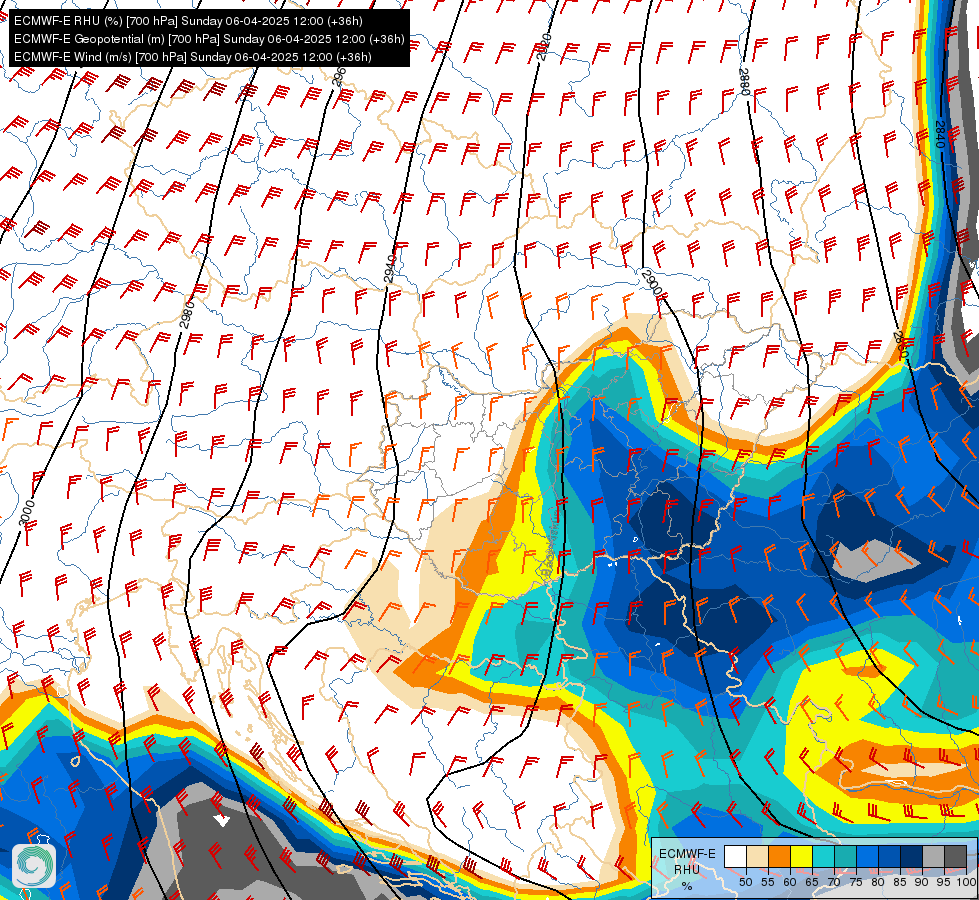This screenshot has width=979, height=900.
Task: Click the 2840 geopotential contour label
Action: coord(940,134)
